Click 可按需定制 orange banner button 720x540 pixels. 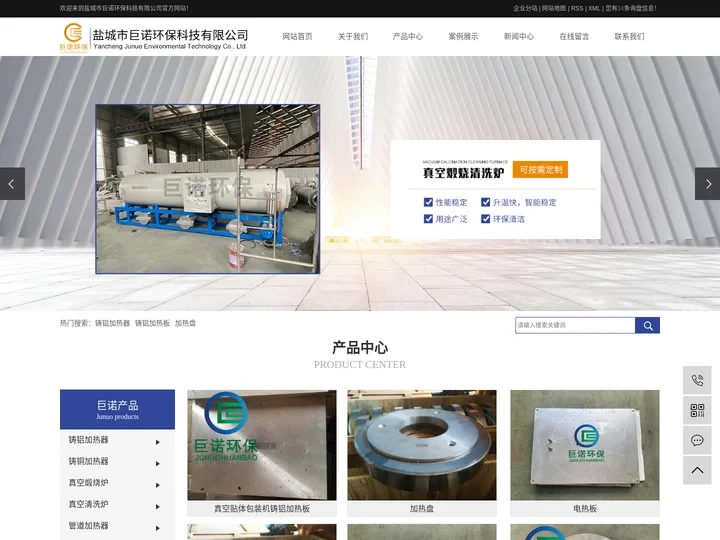(x=540, y=169)
